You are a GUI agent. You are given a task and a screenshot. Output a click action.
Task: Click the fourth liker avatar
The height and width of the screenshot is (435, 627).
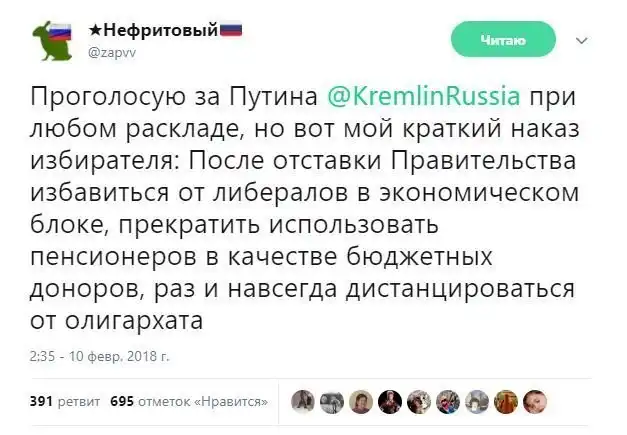389,402
